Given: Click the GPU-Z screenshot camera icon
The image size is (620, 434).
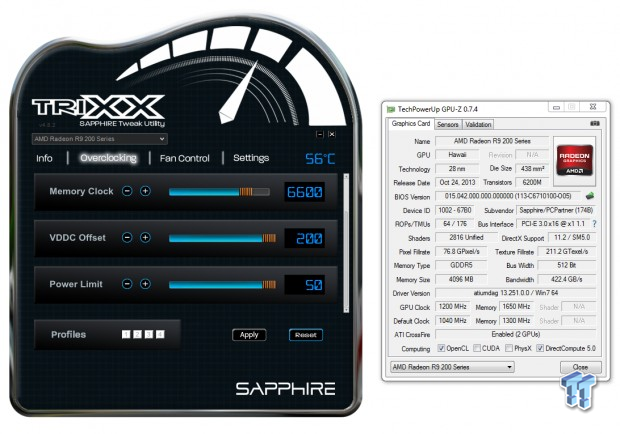Looking at the screenshot, I should [595, 124].
